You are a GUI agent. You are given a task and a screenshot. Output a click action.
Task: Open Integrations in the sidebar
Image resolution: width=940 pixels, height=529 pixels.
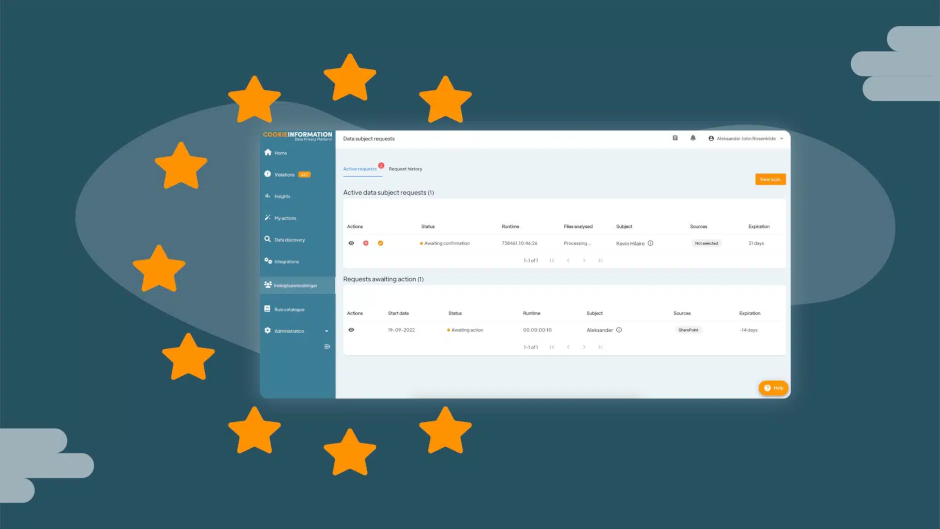pos(282,262)
